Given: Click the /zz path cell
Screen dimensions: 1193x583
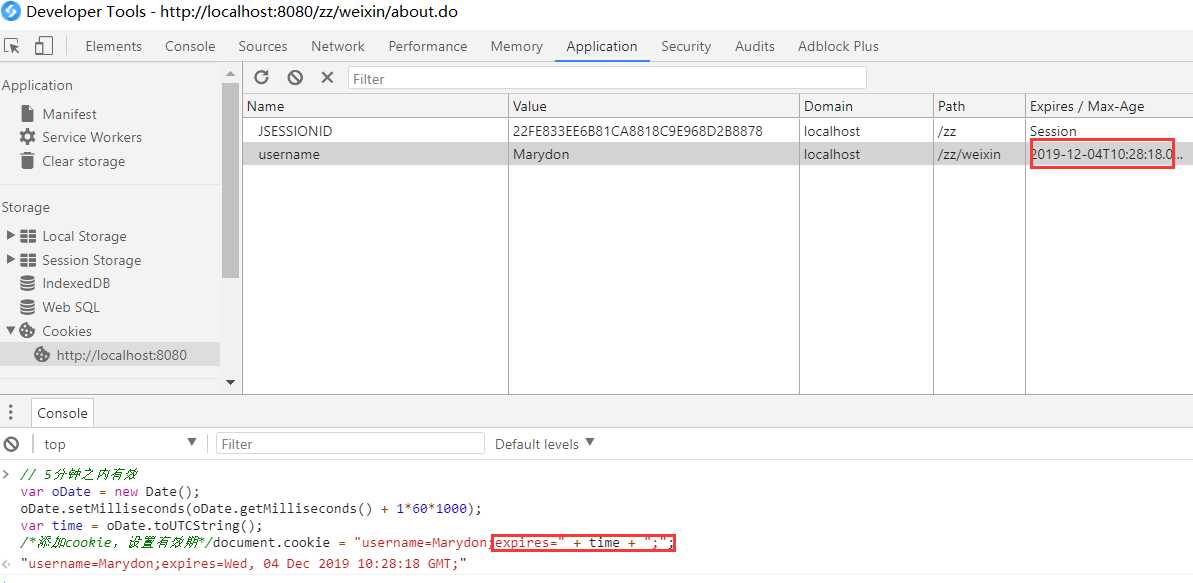Looking at the screenshot, I should click(x=979, y=131).
